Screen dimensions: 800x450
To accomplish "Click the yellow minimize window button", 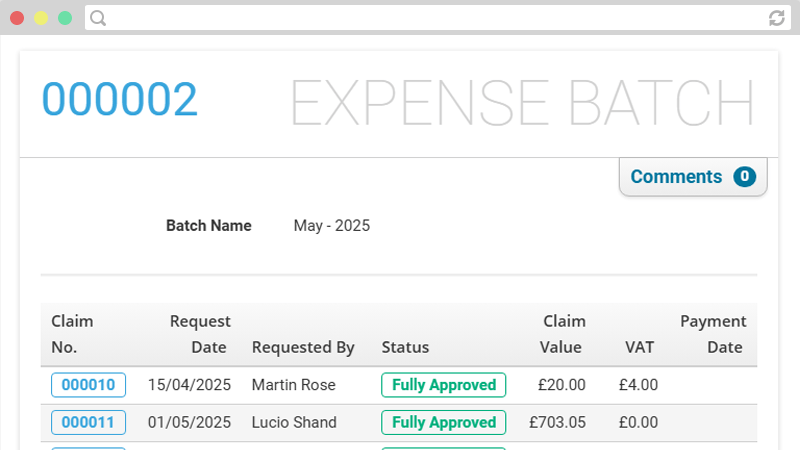I will 41,18.
